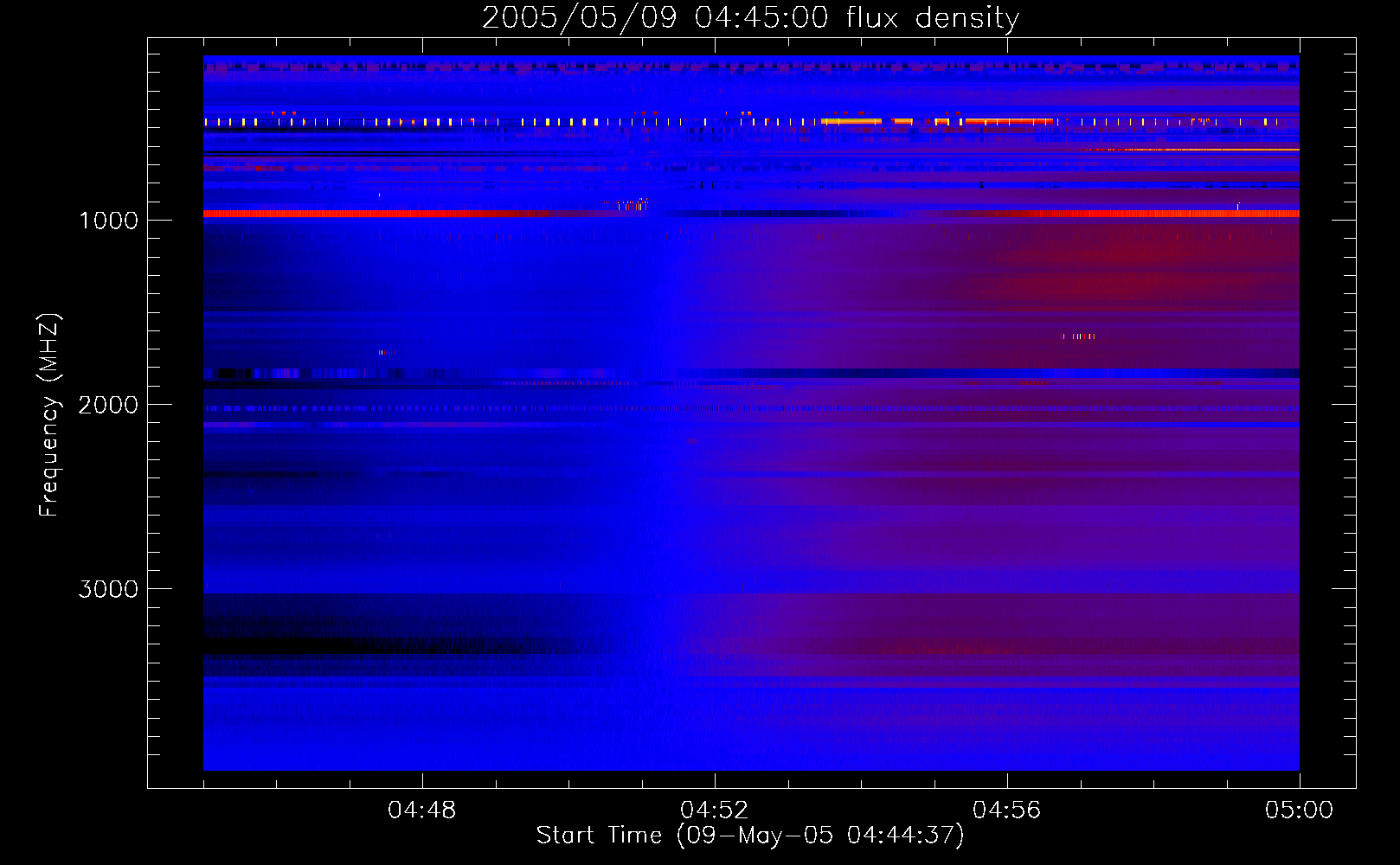This screenshot has height=865, width=1400.
Task: Click the 'Start Time (09-May-05 04:44:37)' label
Action: point(750,836)
